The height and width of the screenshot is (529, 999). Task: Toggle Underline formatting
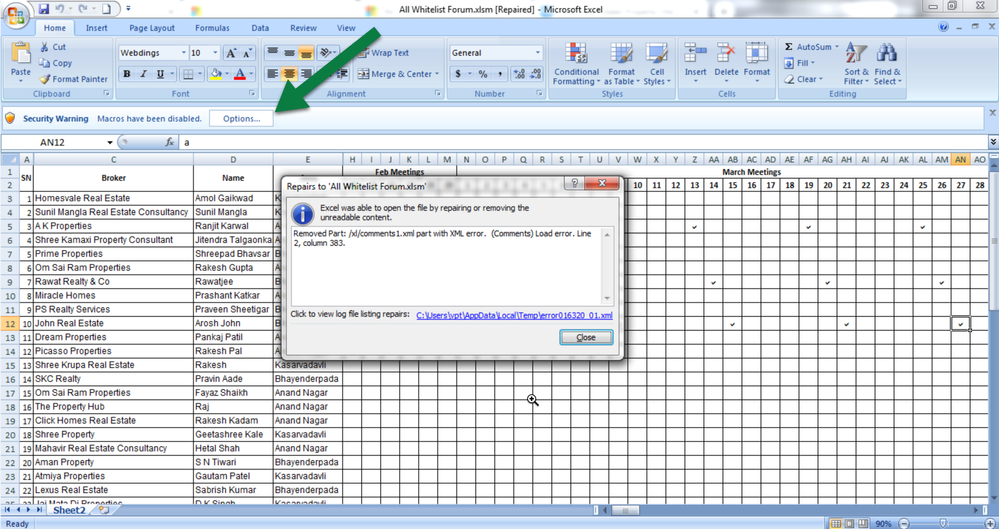160,74
